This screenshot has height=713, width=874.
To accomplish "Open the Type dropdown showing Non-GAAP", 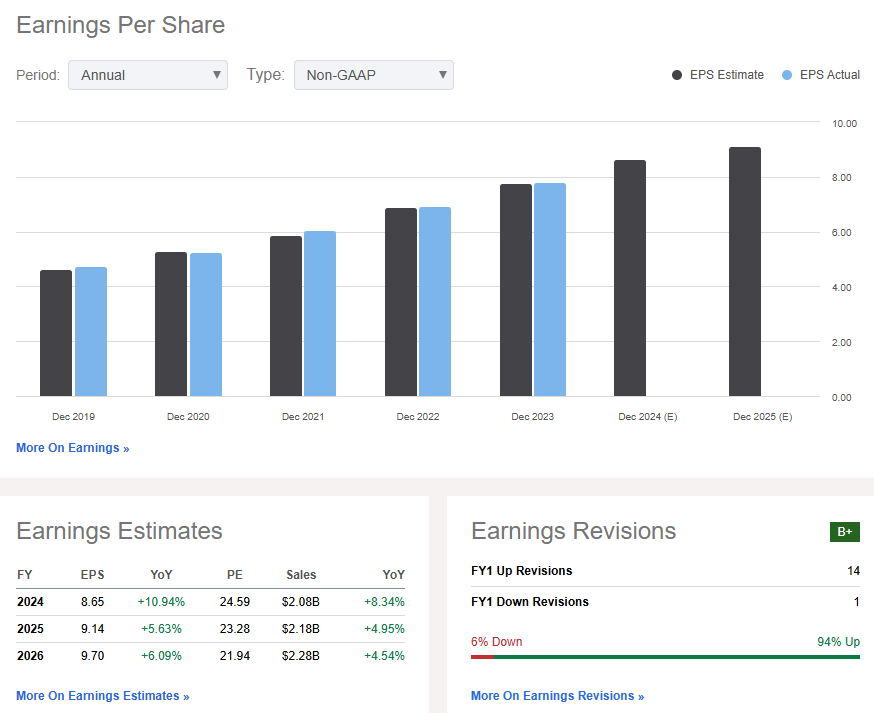I will (373, 75).
